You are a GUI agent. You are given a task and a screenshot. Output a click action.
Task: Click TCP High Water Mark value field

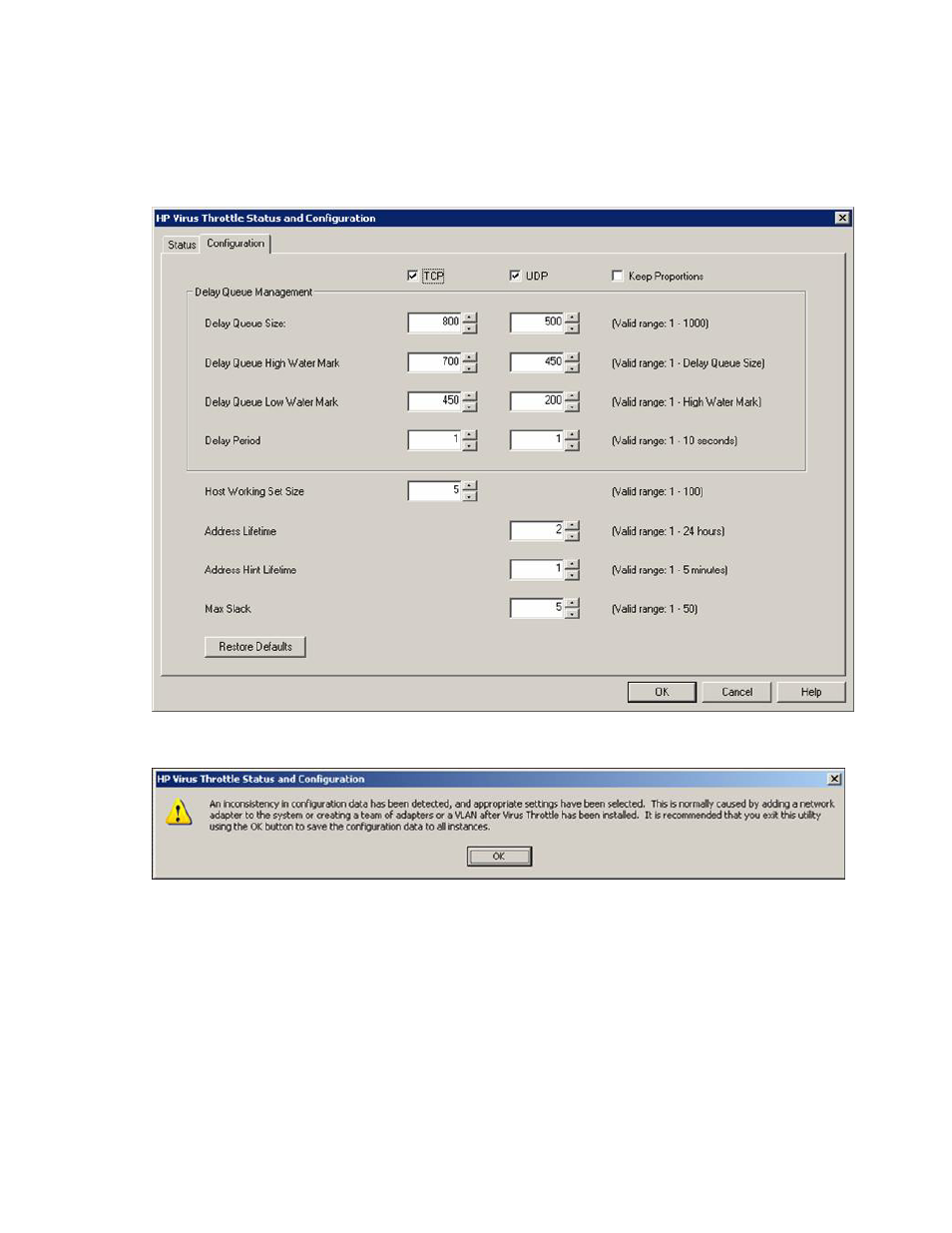tap(434, 362)
